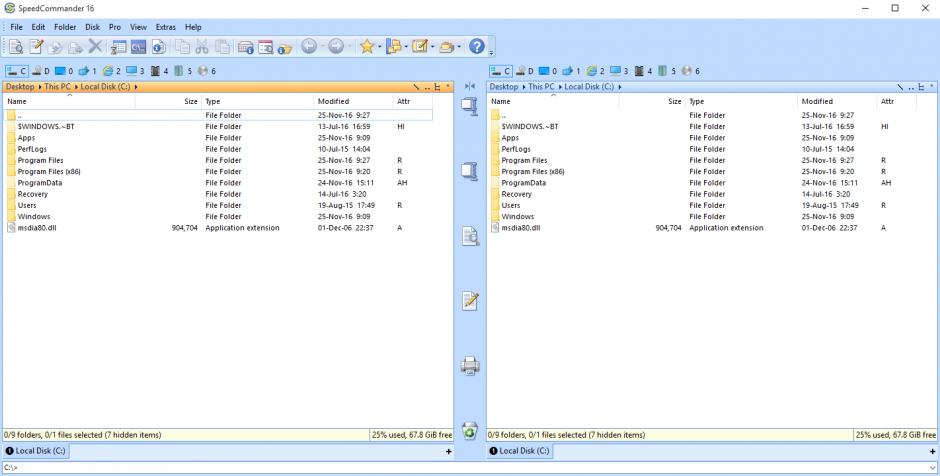Open dropdown arrow beside Back button
Image resolution: width=940 pixels, height=476 pixels.
(x=322, y=47)
